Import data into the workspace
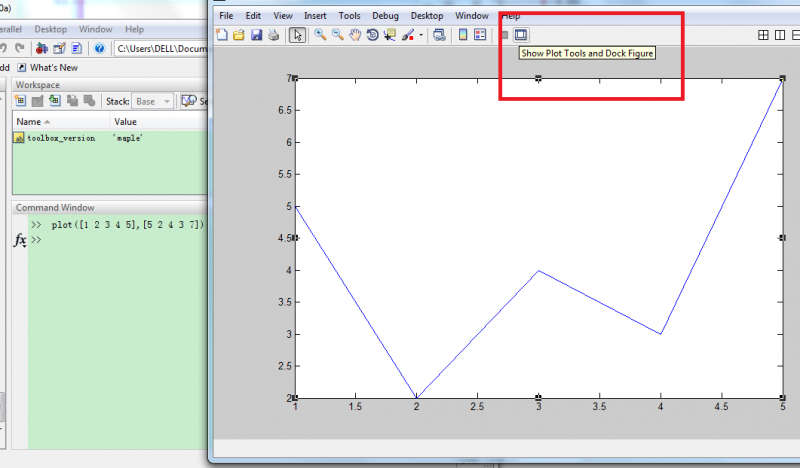This screenshot has width=800, height=468. (x=55, y=101)
